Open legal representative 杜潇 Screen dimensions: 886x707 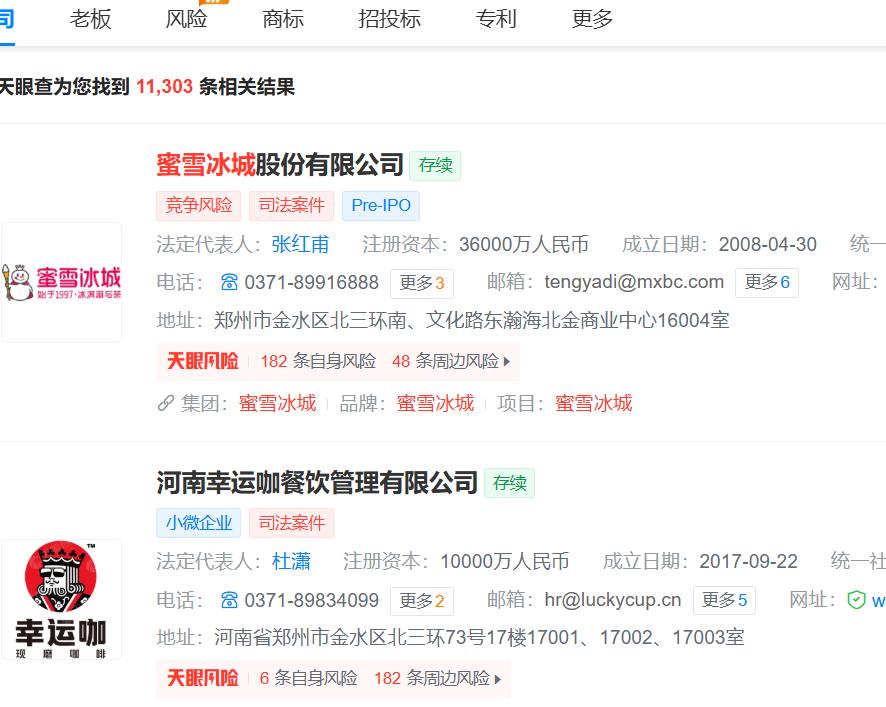pos(291,562)
